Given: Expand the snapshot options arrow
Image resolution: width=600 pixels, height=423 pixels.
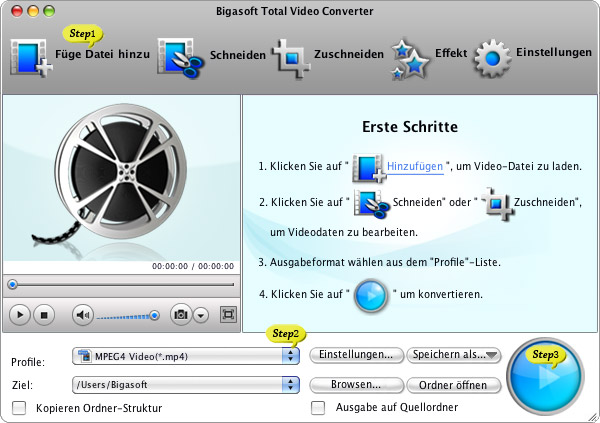Looking at the screenshot, I should (201, 315).
